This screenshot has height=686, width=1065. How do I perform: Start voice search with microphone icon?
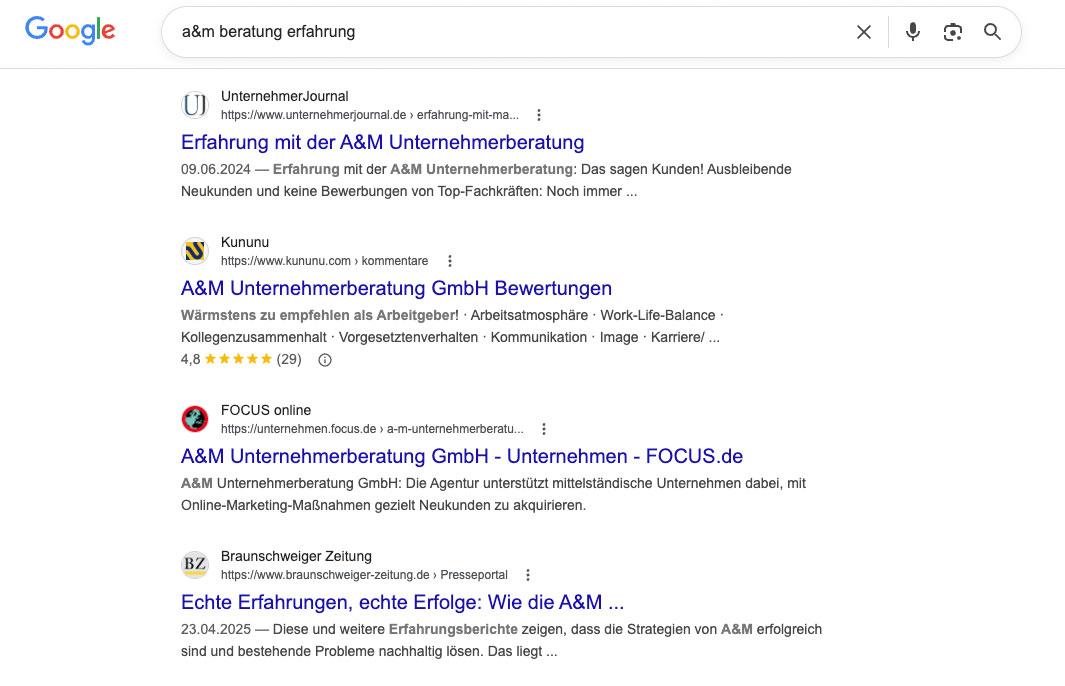coord(913,32)
